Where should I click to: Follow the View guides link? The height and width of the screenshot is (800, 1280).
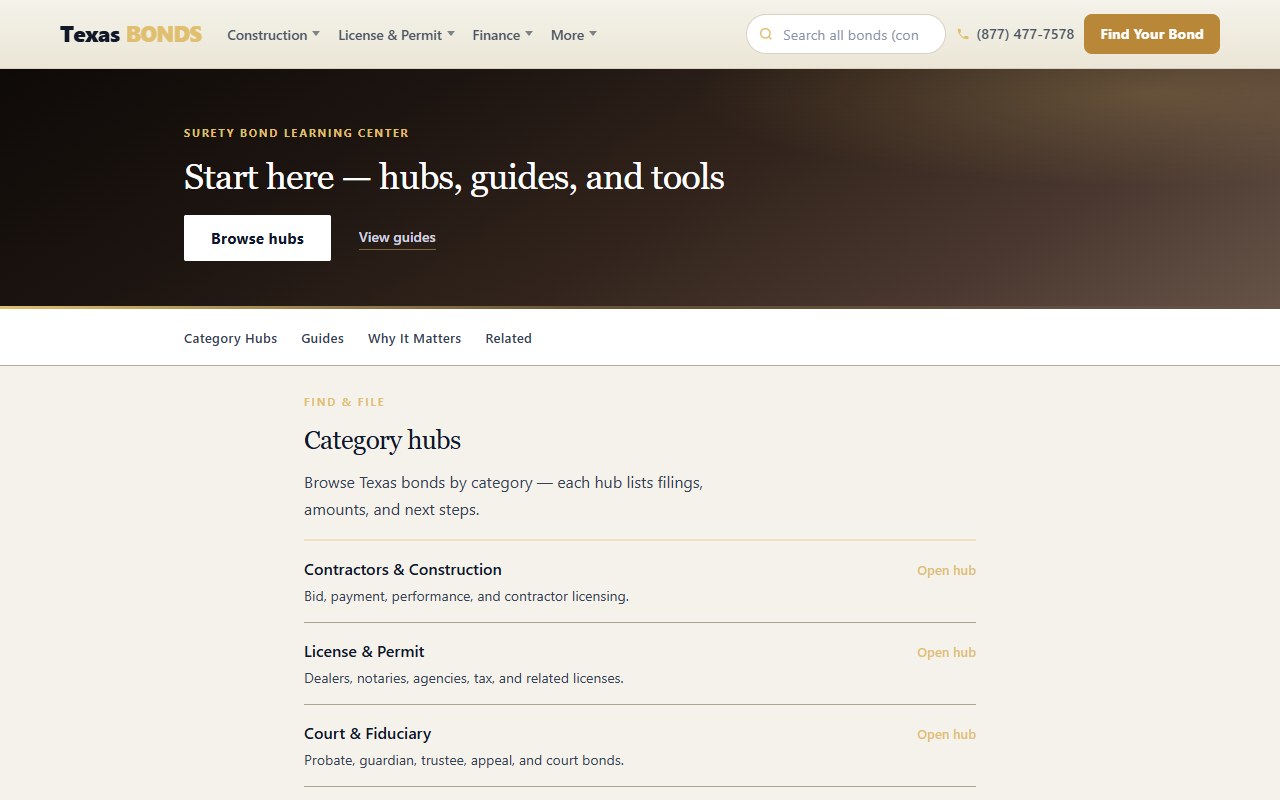point(397,238)
